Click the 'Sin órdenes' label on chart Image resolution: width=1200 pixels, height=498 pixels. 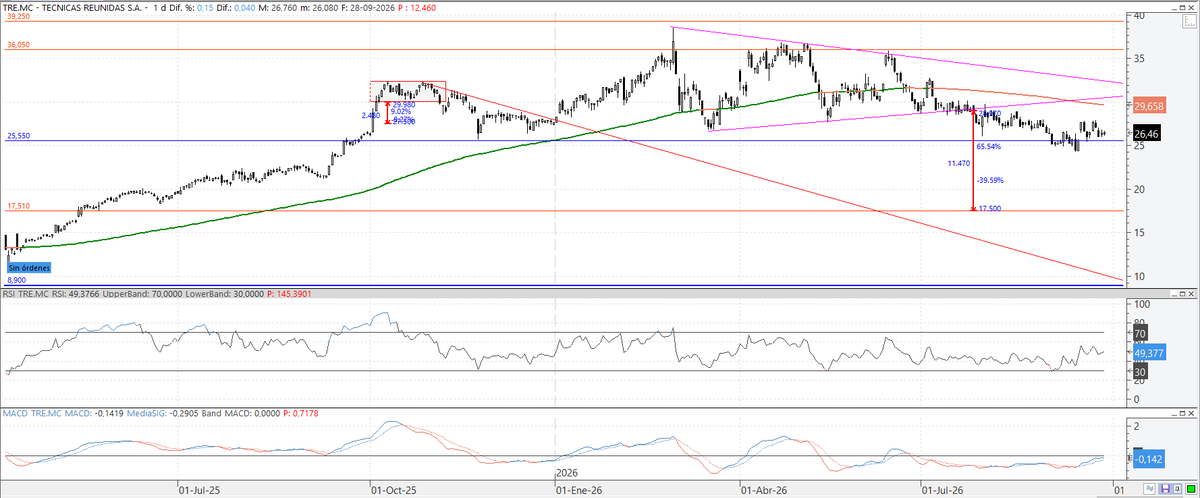pyautogui.click(x=27, y=268)
